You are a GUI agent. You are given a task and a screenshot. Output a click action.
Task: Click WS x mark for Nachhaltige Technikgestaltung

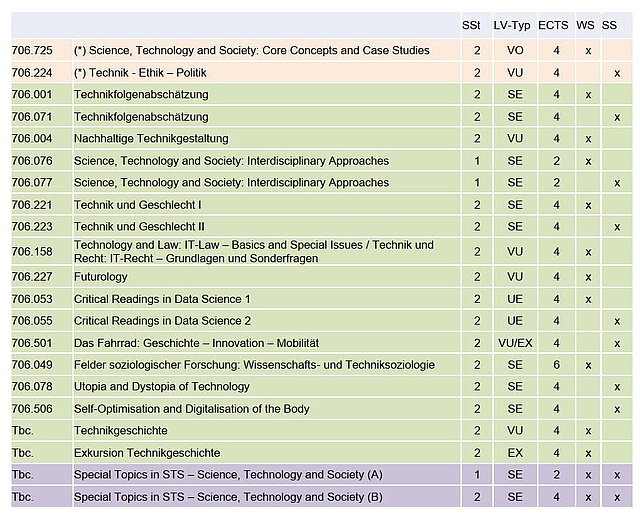pyautogui.click(x=588, y=139)
